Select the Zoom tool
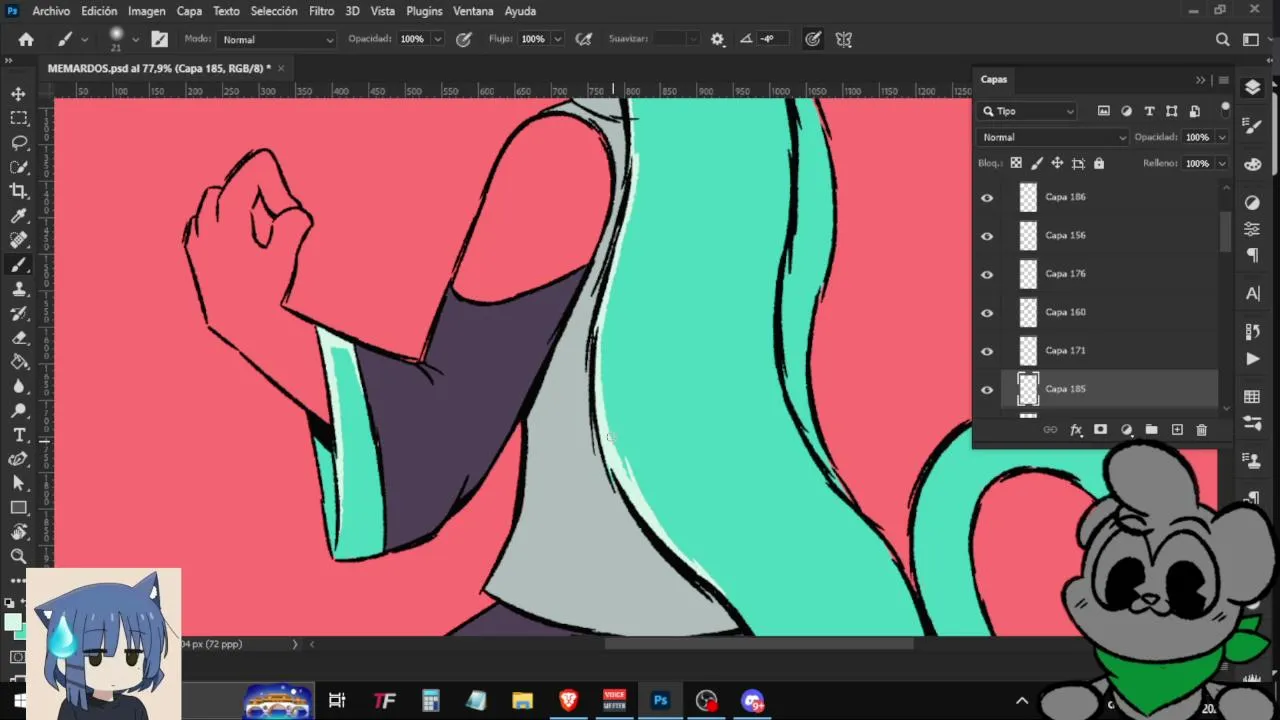The height and width of the screenshot is (720, 1280). 18,556
